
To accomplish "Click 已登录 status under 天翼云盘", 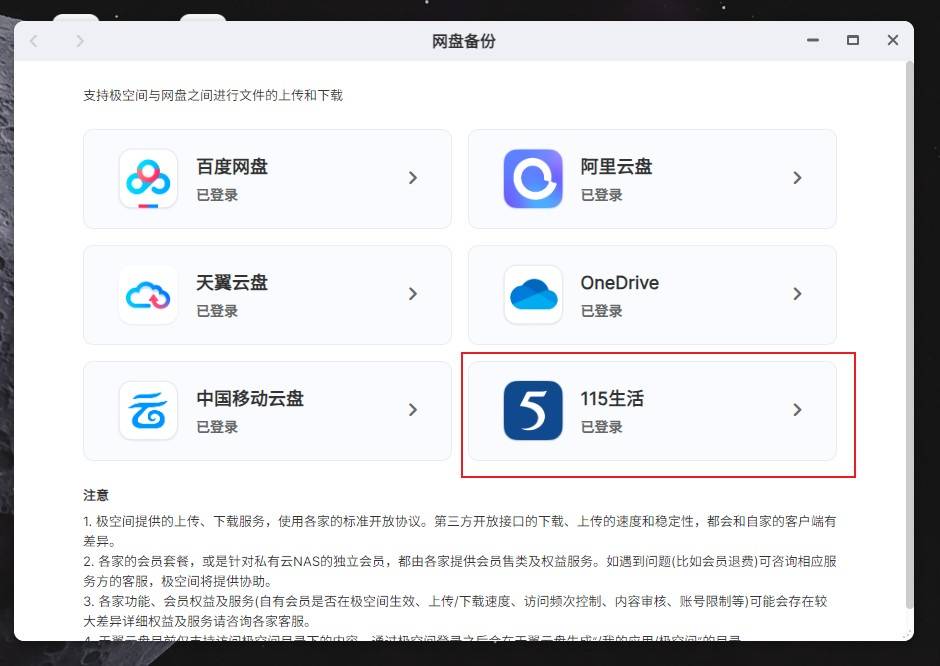I will pos(217,311).
